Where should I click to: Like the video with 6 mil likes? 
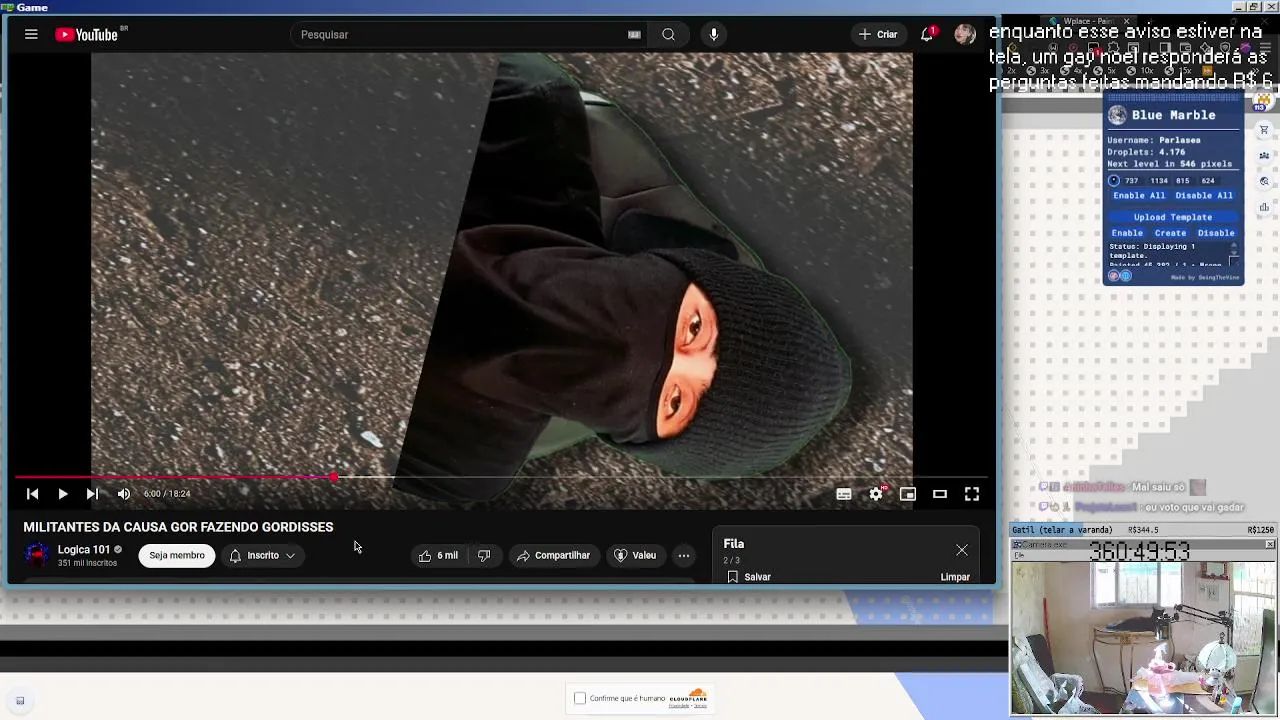coord(438,555)
